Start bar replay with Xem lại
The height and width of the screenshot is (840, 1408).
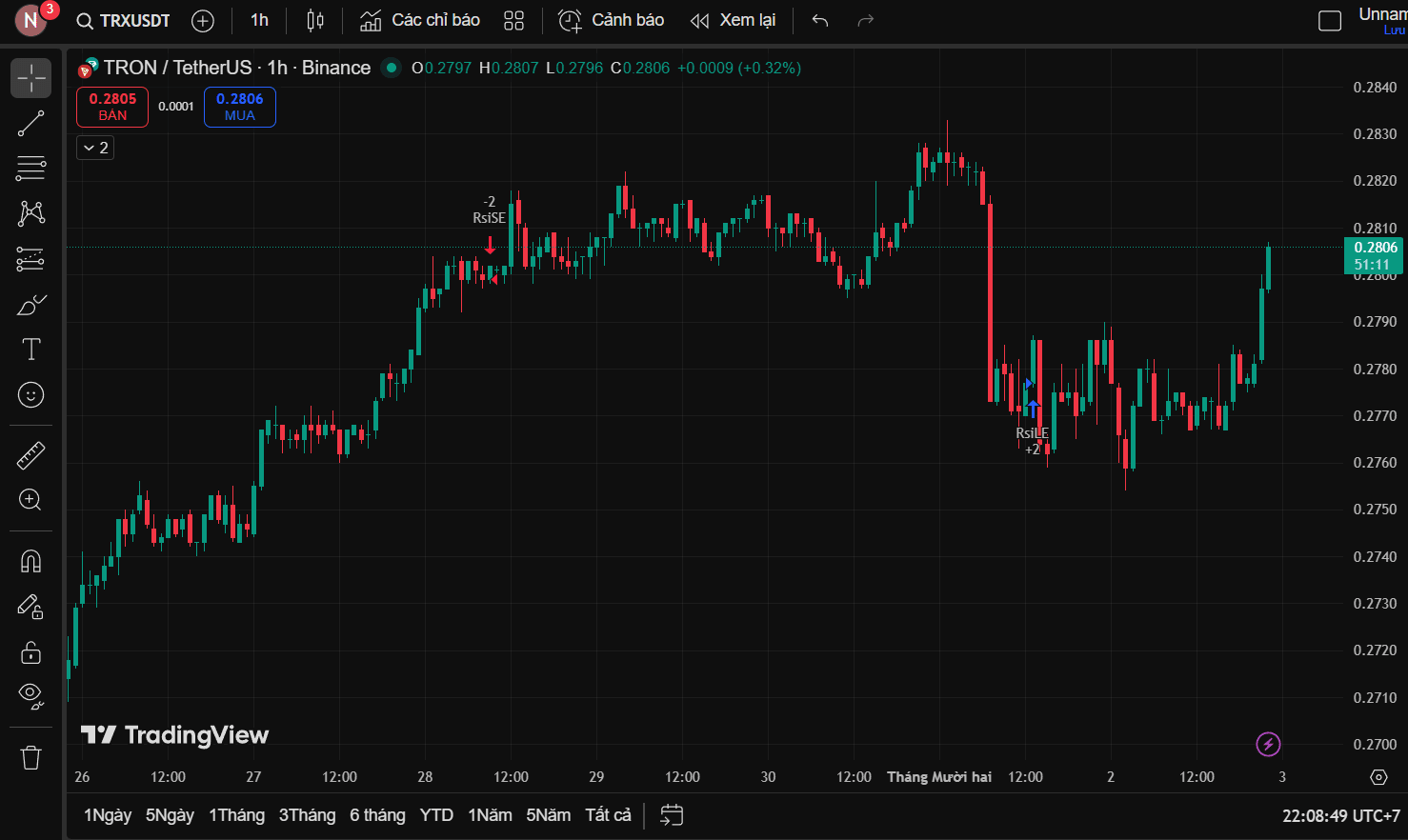pyautogui.click(x=733, y=21)
